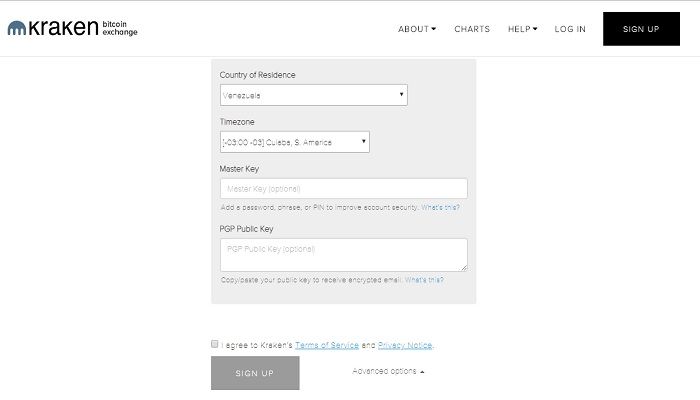Go to the CHARTS page

coord(472,29)
